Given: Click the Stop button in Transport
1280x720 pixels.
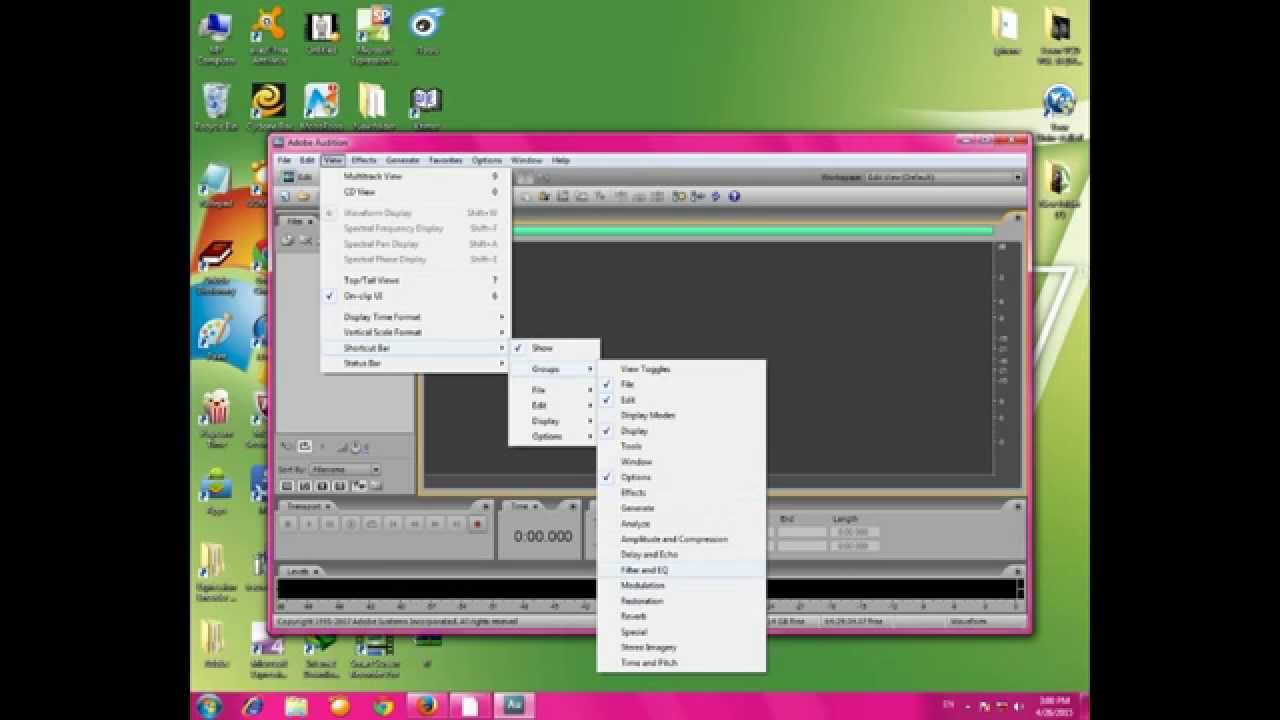Looking at the screenshot, I should coord(288,523).
